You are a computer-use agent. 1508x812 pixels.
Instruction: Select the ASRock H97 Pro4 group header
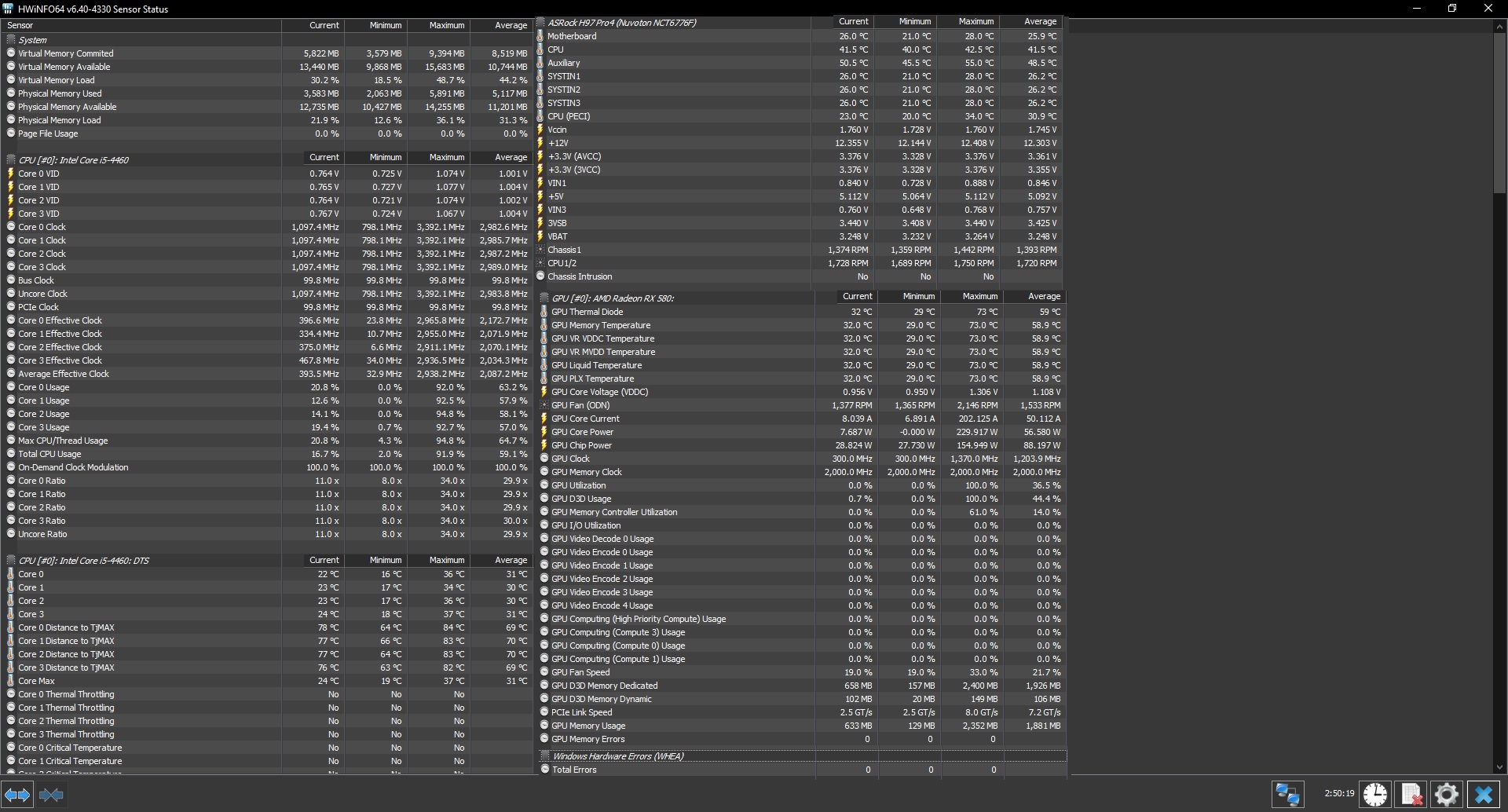(799, 23)
